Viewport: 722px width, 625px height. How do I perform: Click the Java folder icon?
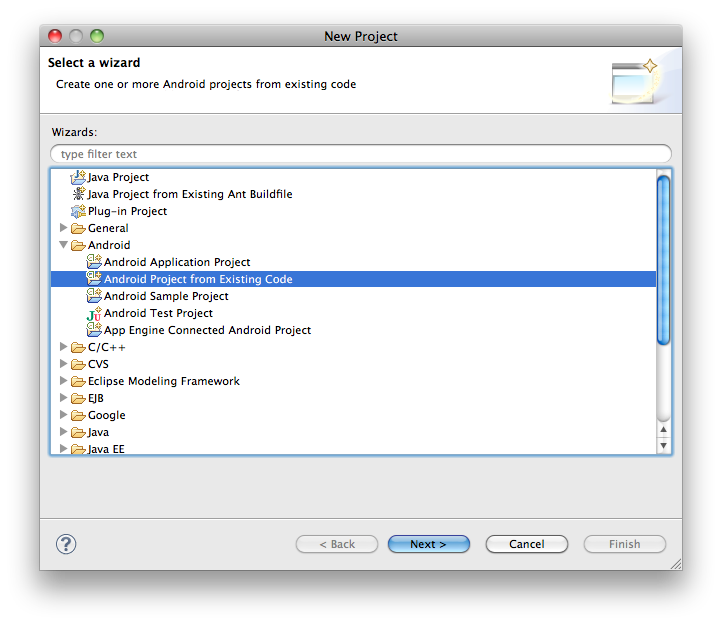tap(78, 433)
